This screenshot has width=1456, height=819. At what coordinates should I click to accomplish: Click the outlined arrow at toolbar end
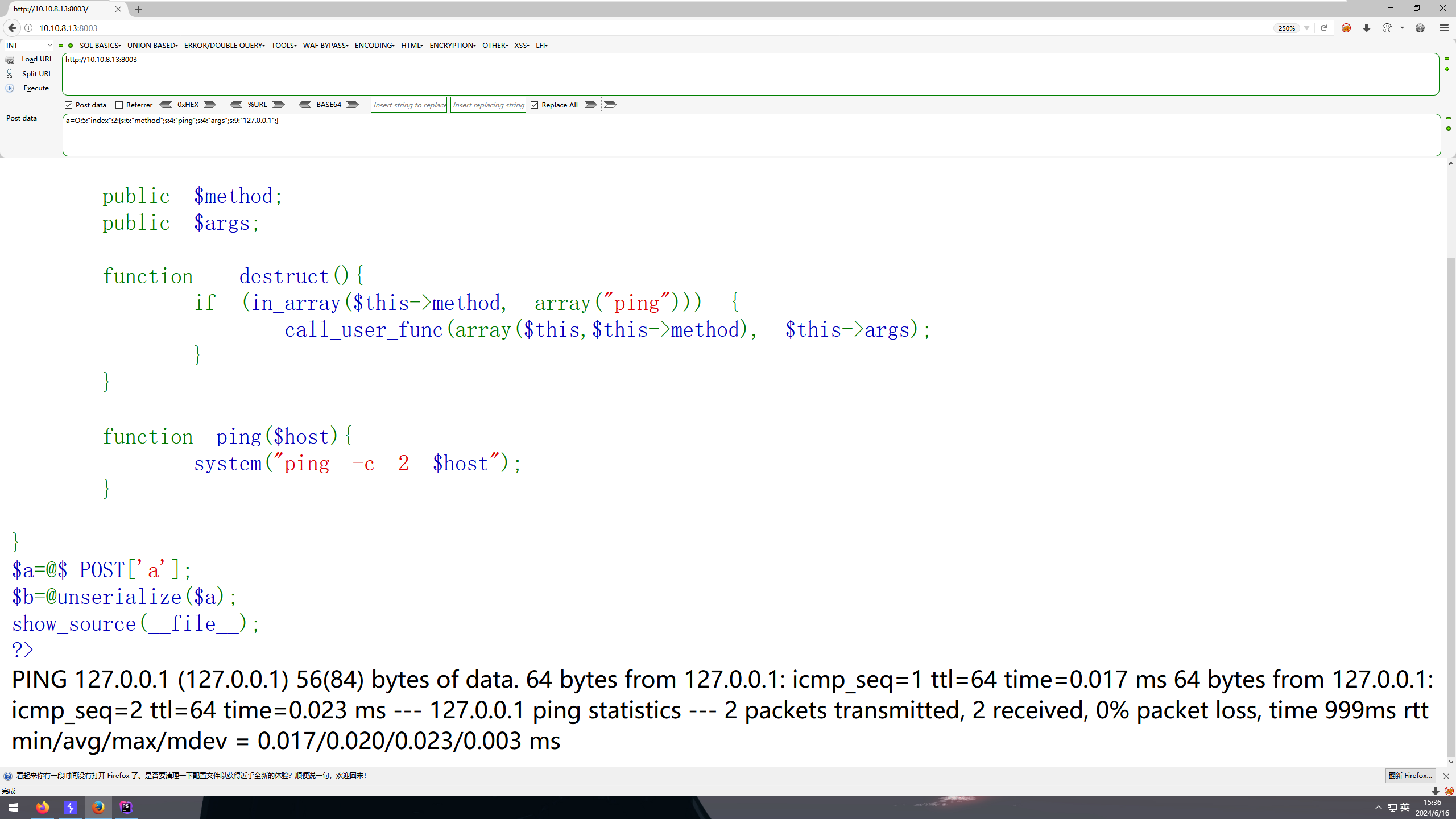tap(610, 105)
